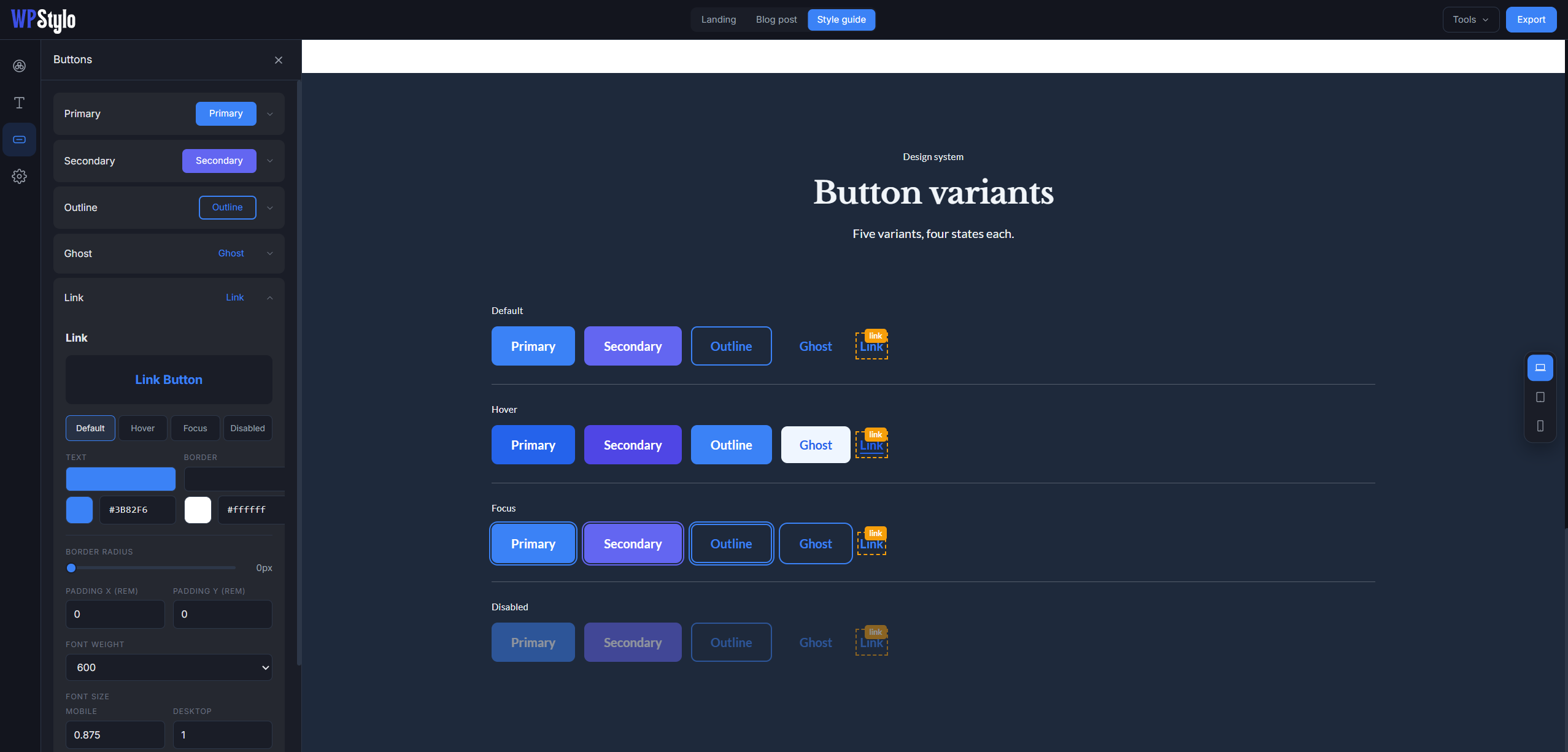1568x752 pixels.
Task: Open the settings gear sidebar icon
Action: [x=20, y=177]
